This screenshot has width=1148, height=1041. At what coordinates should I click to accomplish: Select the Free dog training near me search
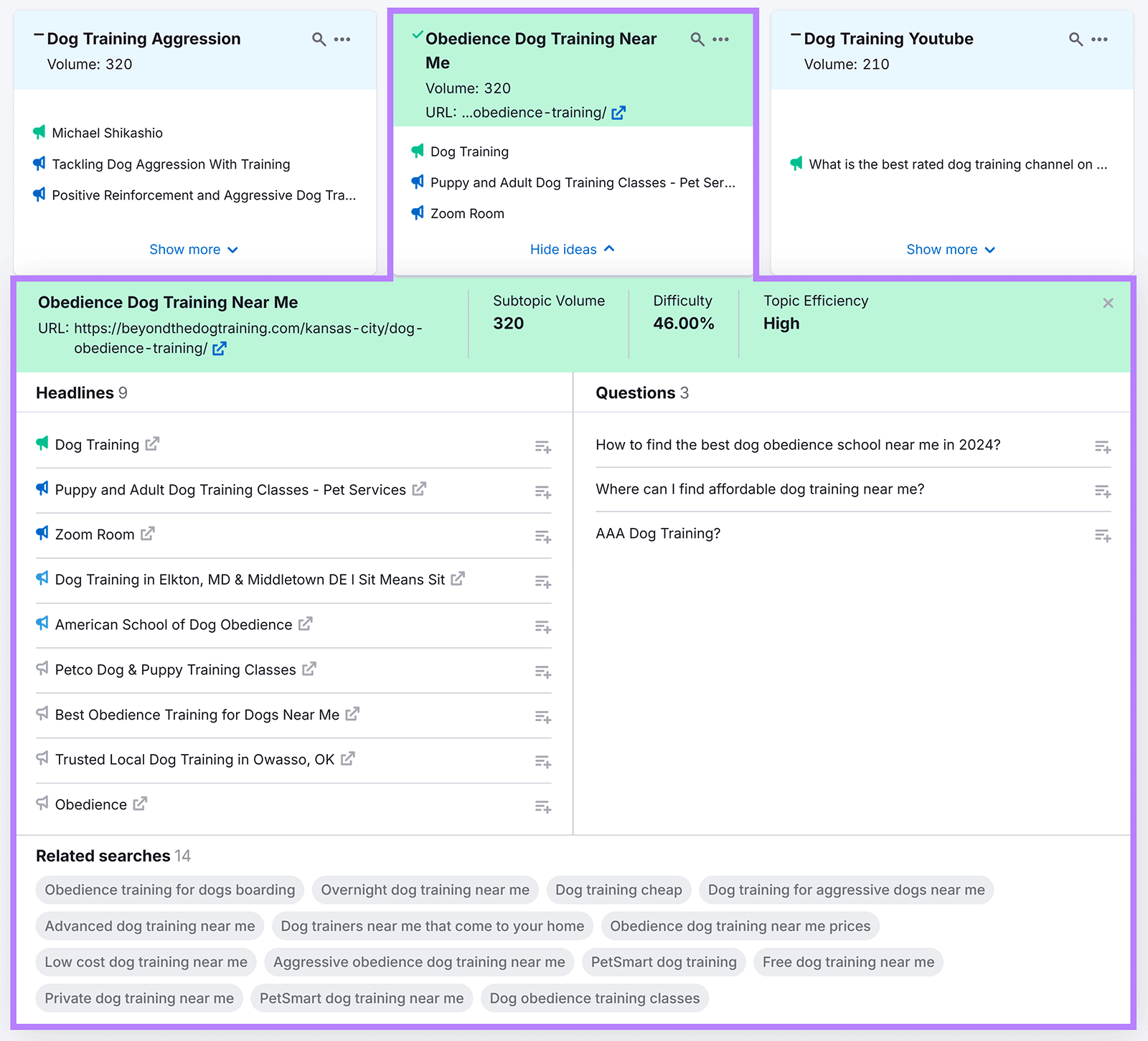848,962
